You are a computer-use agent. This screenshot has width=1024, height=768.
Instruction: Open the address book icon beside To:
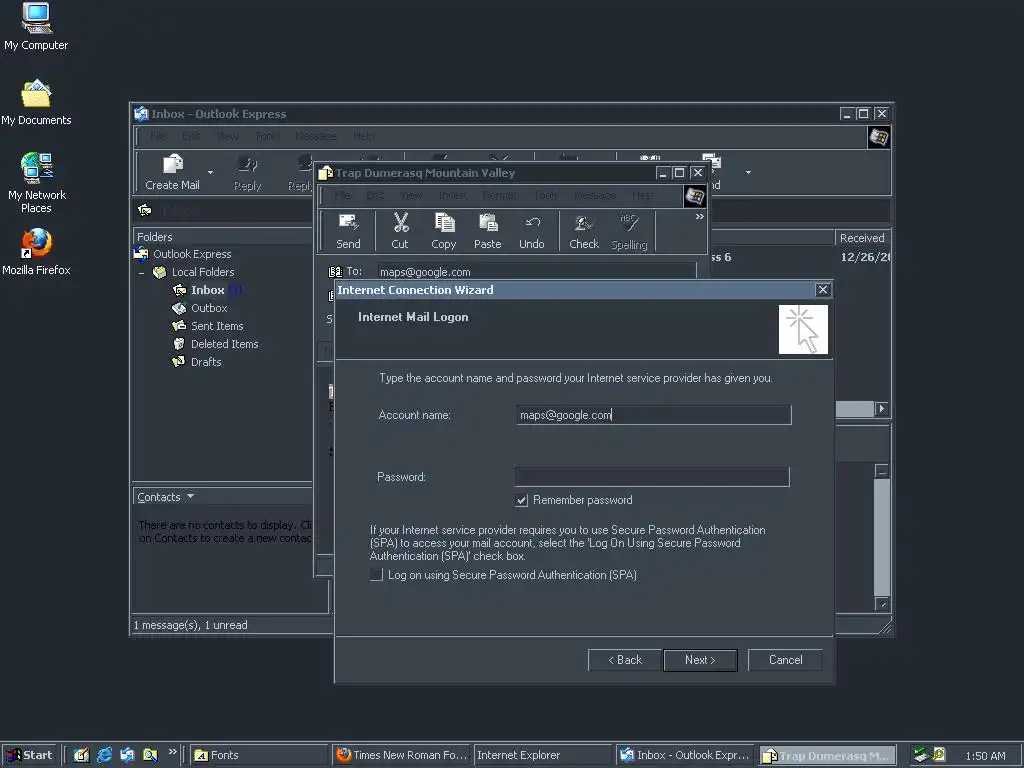point(335,272)
